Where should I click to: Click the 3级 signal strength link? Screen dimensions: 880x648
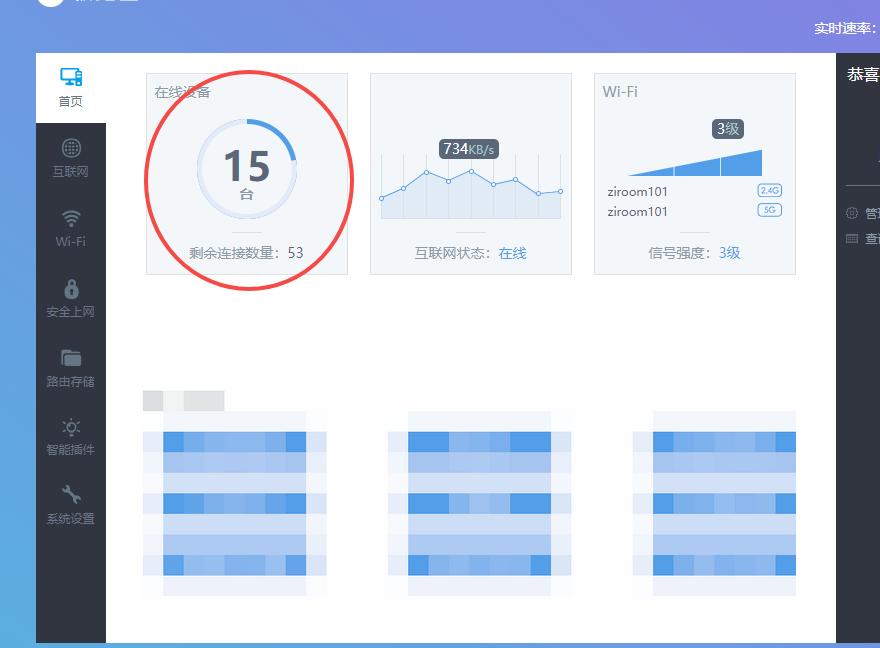(731, 253)
